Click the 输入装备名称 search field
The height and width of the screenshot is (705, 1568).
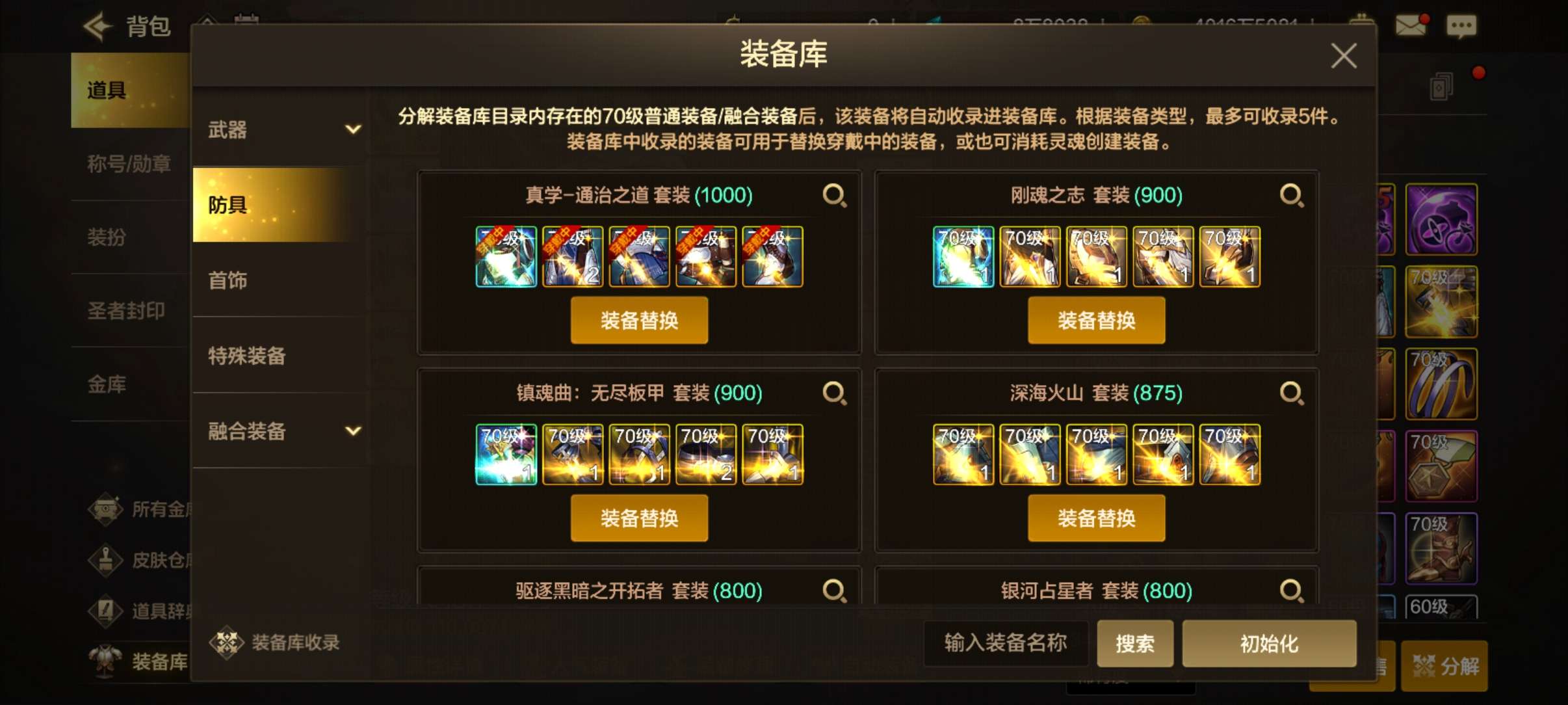point(1006,643)
